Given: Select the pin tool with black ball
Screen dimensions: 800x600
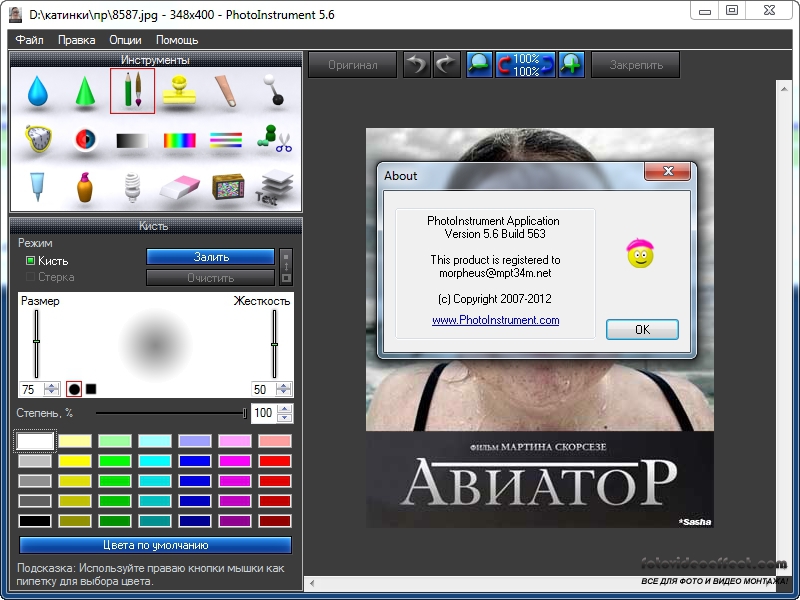Looking at the screenshot, I should point(274,90).
